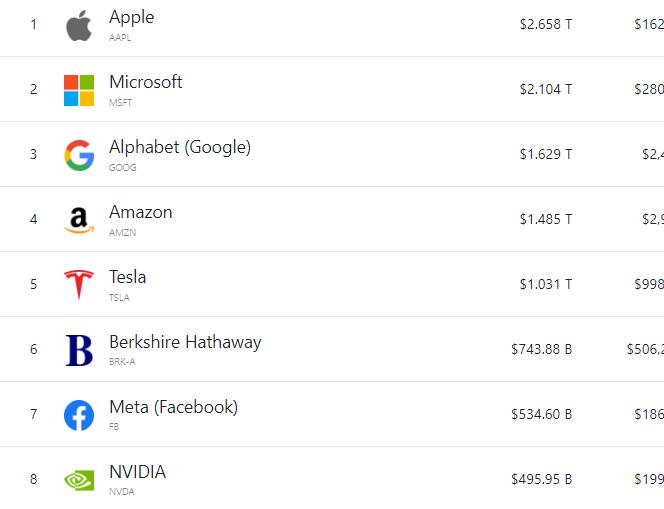Open the NVIDIA company page
This screenshot has width=664, height=509.
(x=137, y=472)
